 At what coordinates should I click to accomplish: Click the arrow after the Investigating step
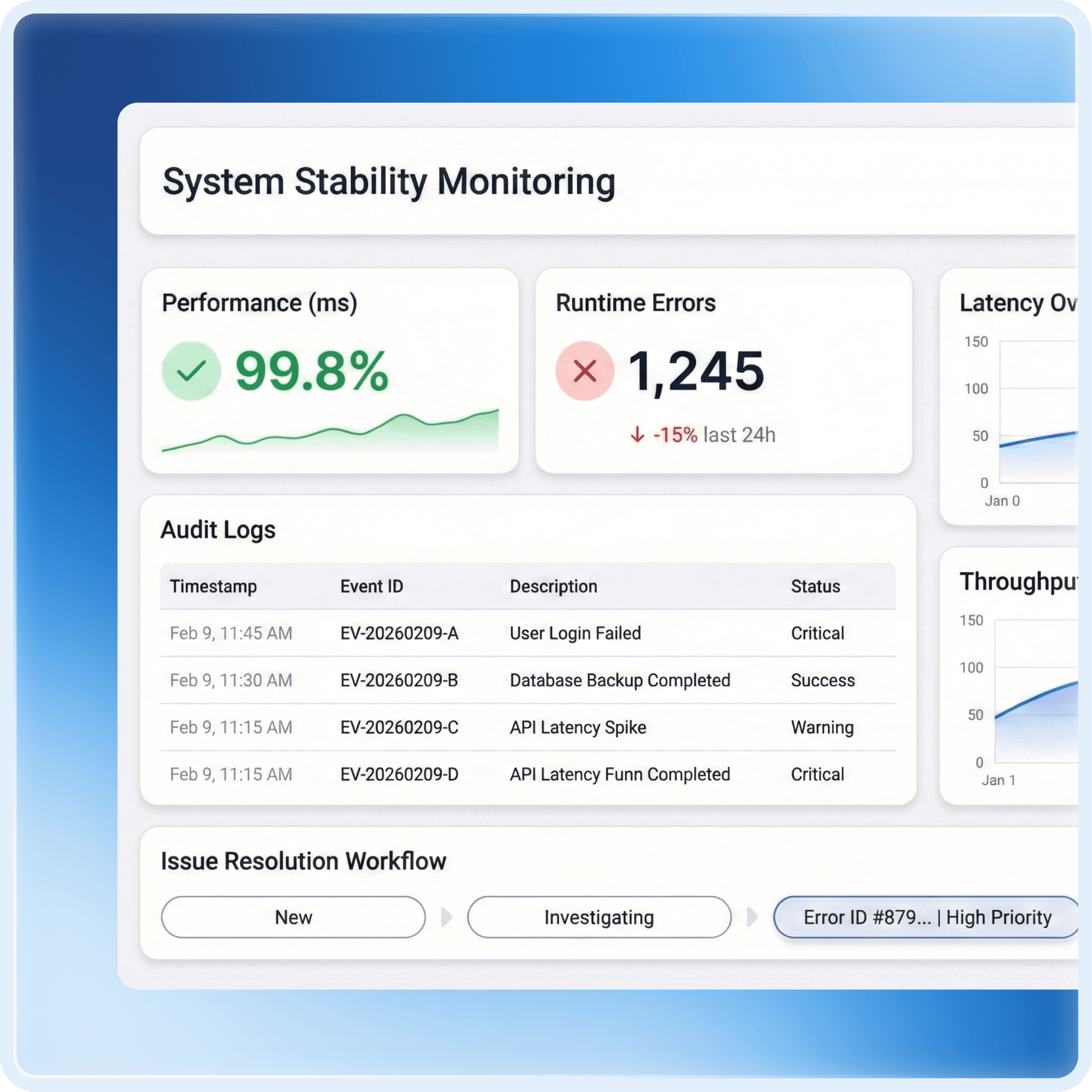click(x=752, y=917)
